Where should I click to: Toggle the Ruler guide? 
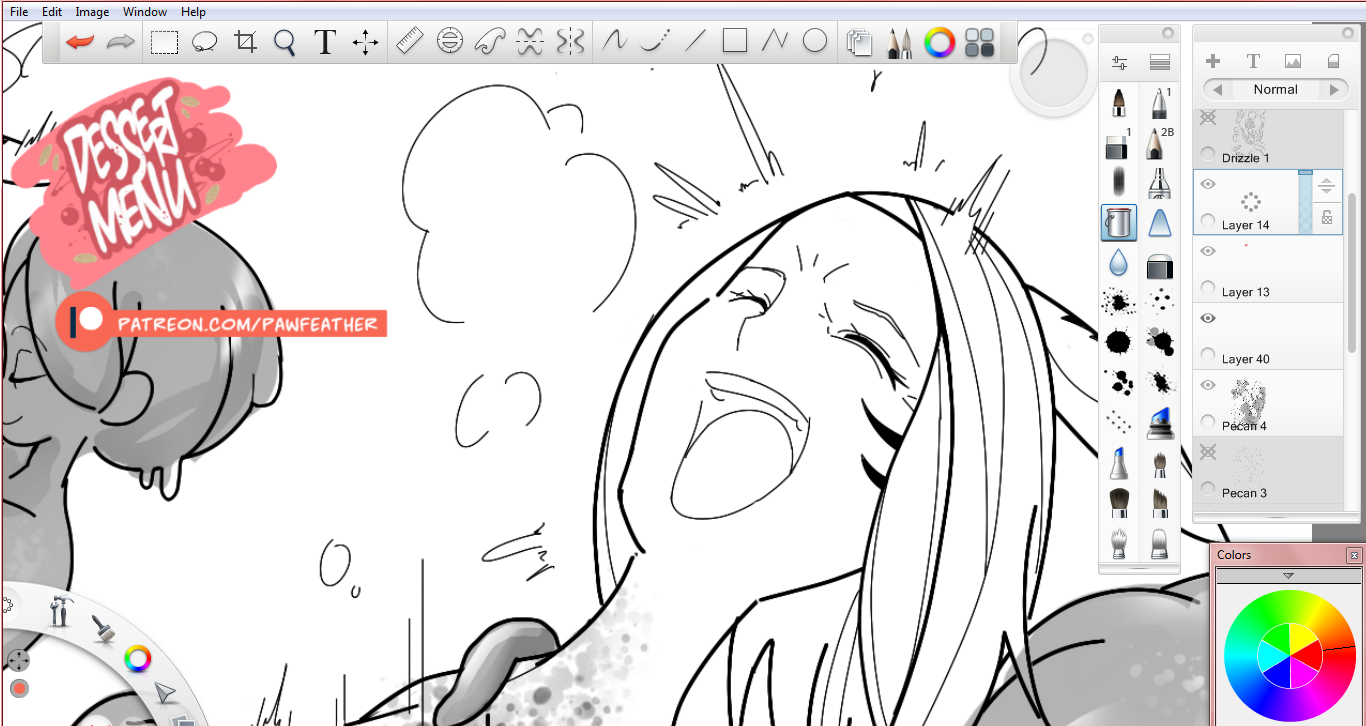point(410,42)
